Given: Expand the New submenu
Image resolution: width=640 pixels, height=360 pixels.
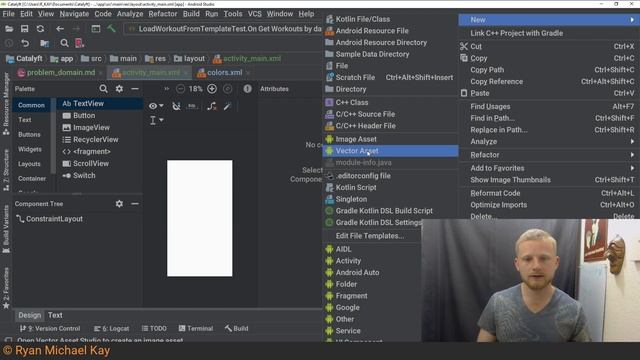Looking at the screenshot, I should 549,20.
